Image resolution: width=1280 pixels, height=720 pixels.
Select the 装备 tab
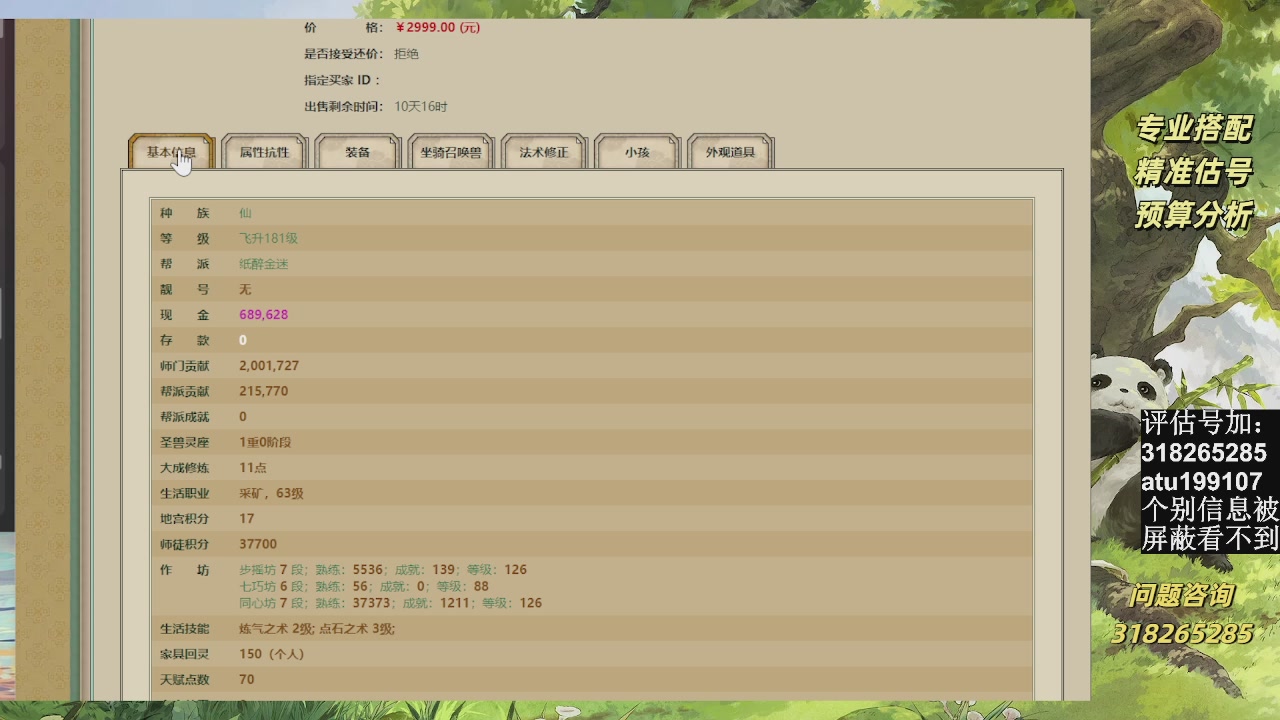coord(358,152)
